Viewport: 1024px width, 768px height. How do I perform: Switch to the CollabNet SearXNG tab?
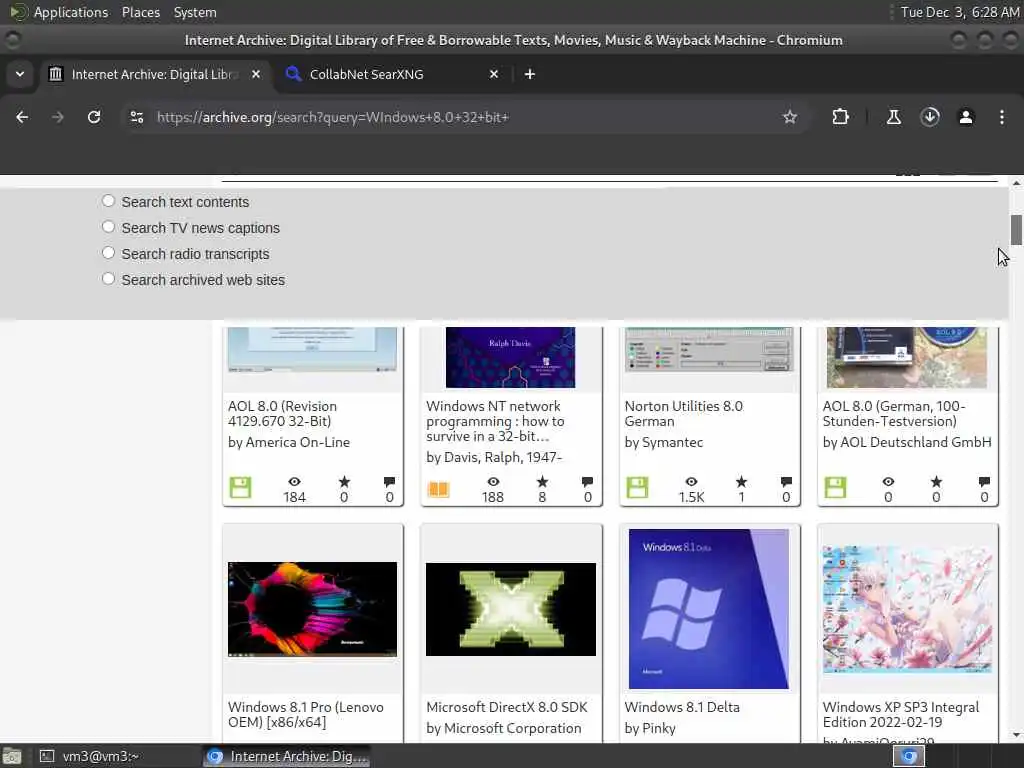391,74
